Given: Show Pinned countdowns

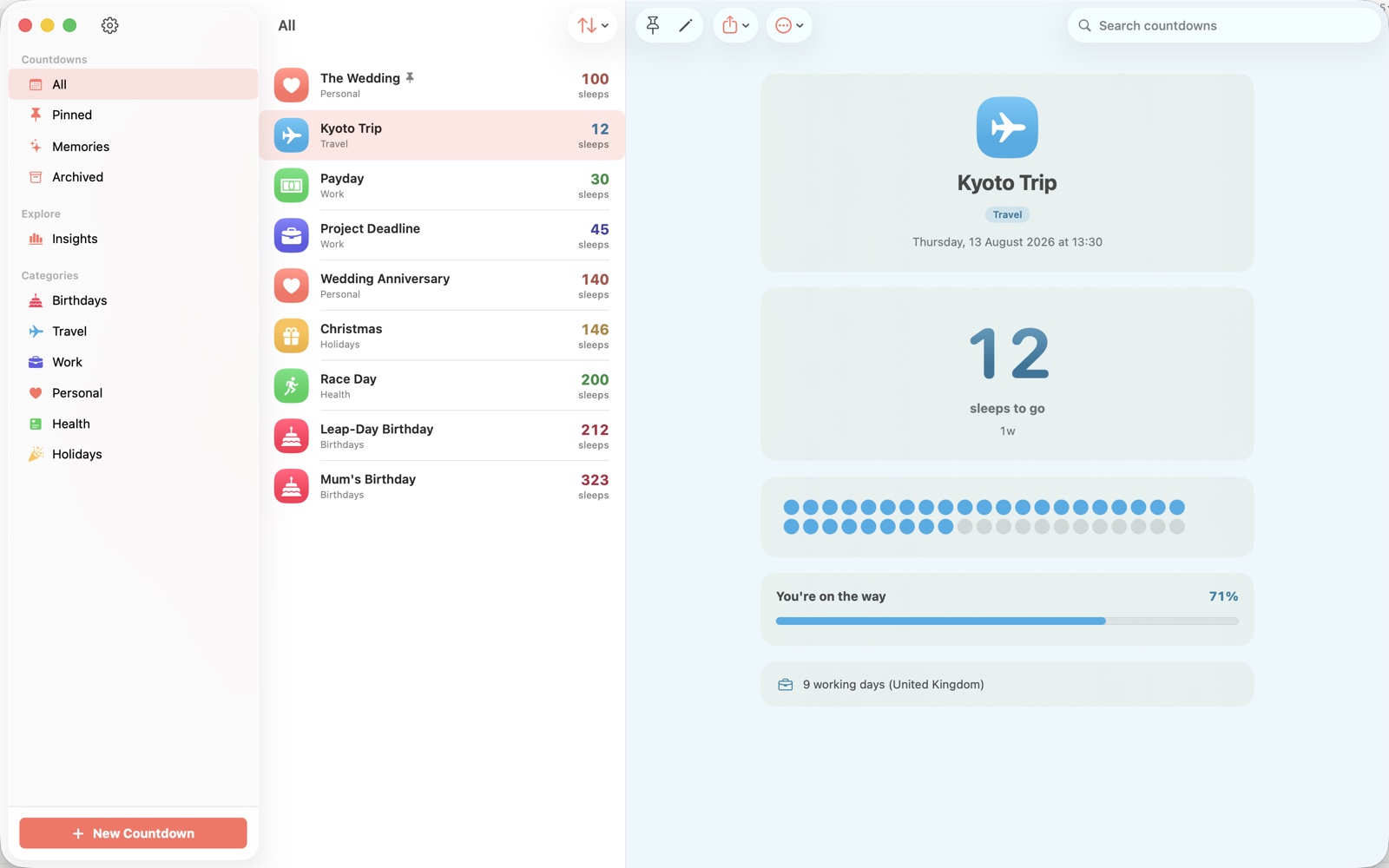Looking at the screenshot, I should pyautogui.click(x=134, y=115).
